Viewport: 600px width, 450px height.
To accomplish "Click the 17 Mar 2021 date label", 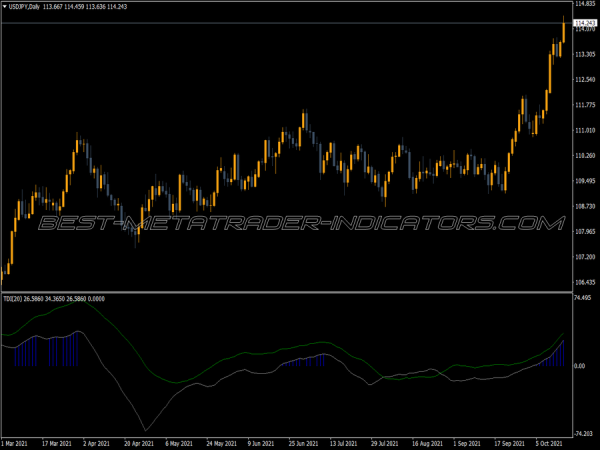I will coord(57,443).
